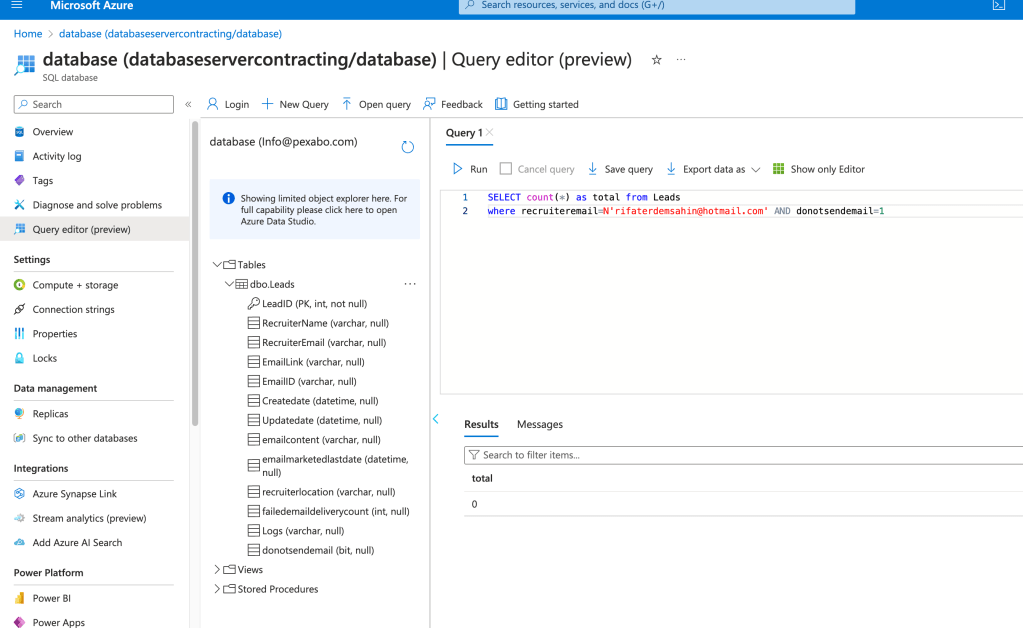Screen dimensions: 1023x628
Task: Refresh the object explorer
Action: pyautogui.click(x=407, y=147)
